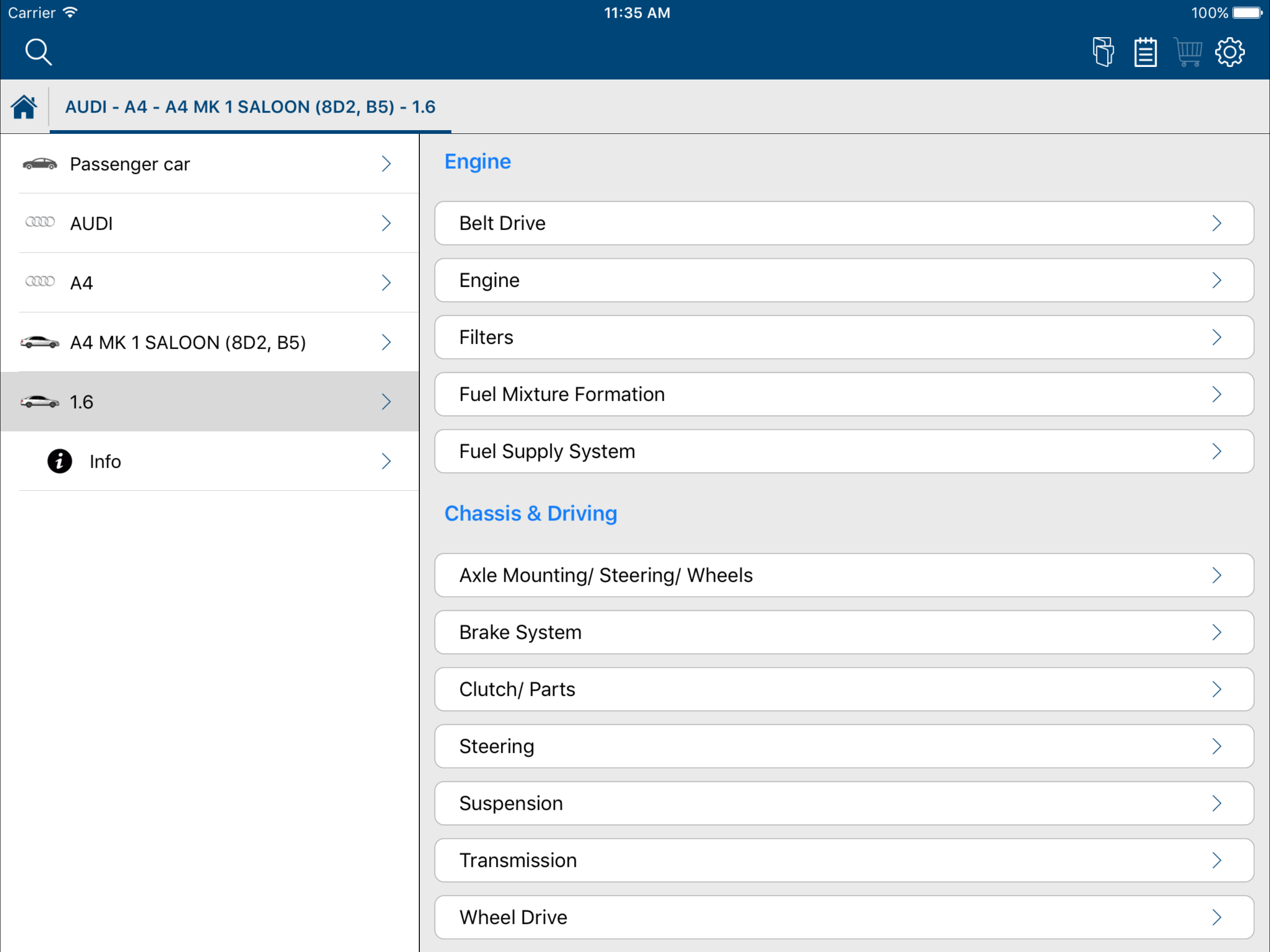Go to home via house icon
The image size is (1270, 952).
click(24, 107)
